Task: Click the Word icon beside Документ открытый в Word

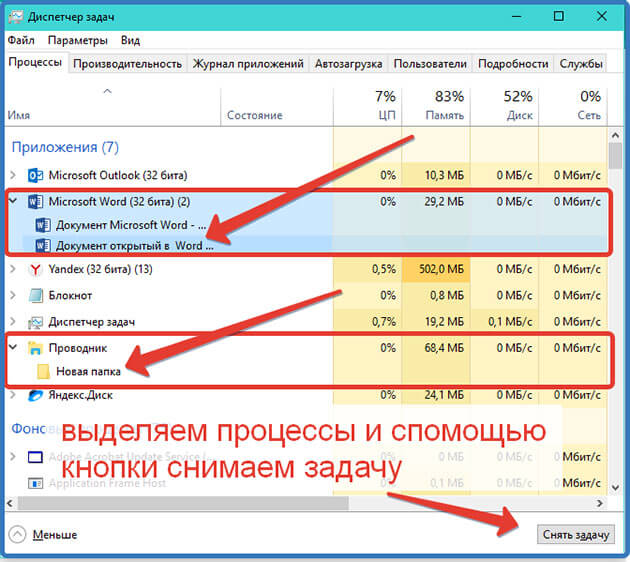Action: (x=43, y=245)
